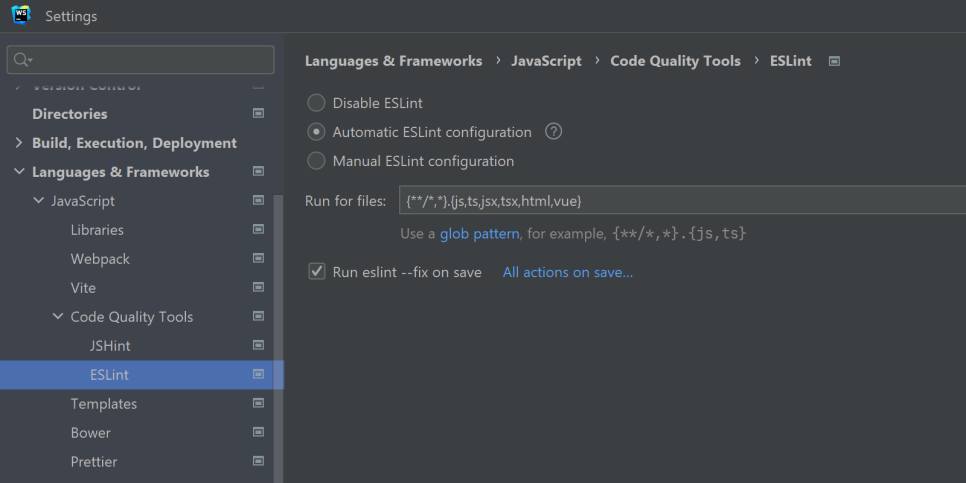Click project-level icon after ESLint breadcrumb
Image resolution: width=966 pixels, height=483 pixels.
tap(835, 61)
